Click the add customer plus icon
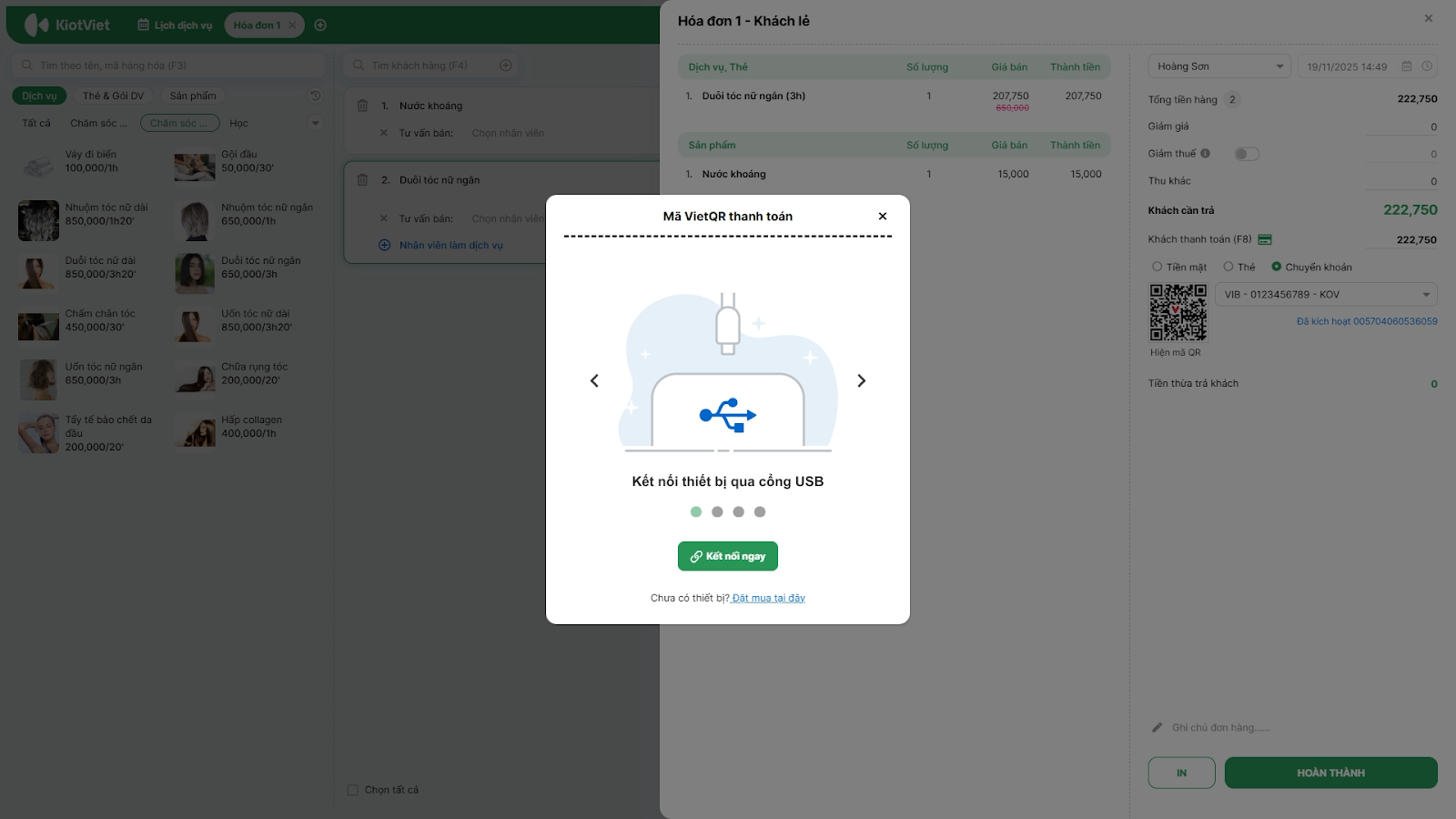This screenshot has width=1456, height=819. click(506, 66)
